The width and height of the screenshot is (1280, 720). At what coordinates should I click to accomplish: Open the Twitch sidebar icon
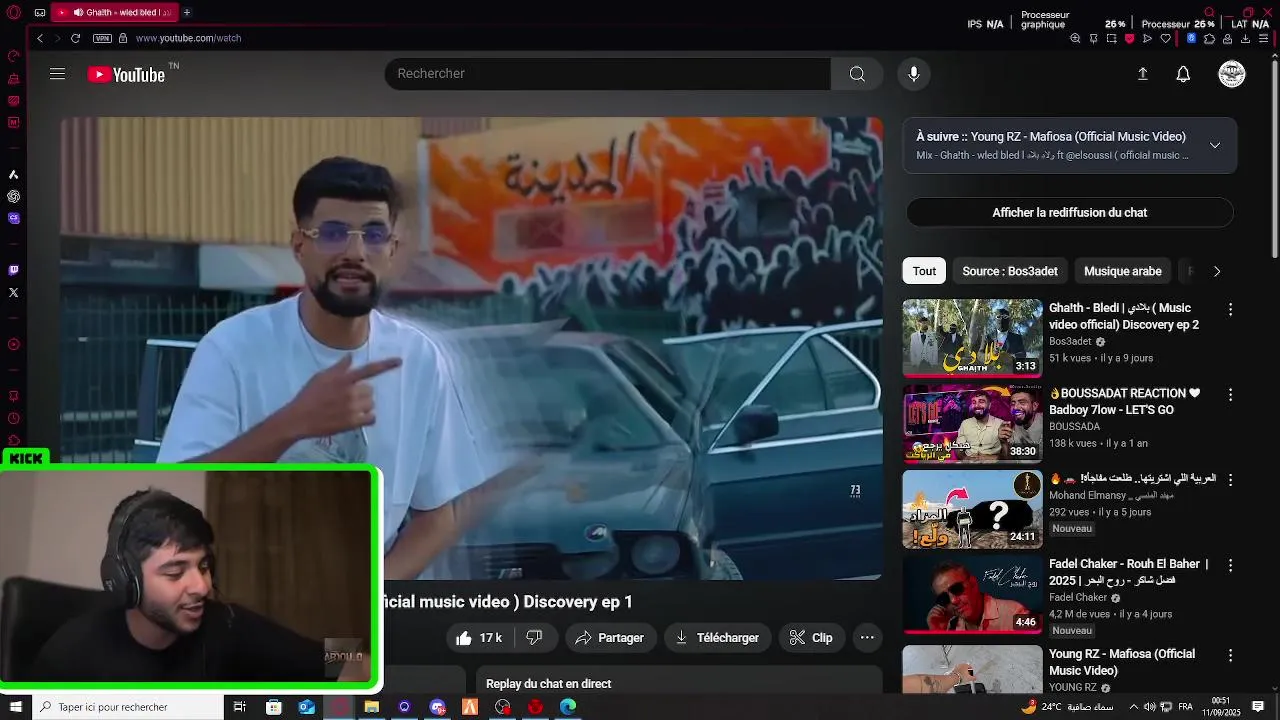[x=13, y=270]
